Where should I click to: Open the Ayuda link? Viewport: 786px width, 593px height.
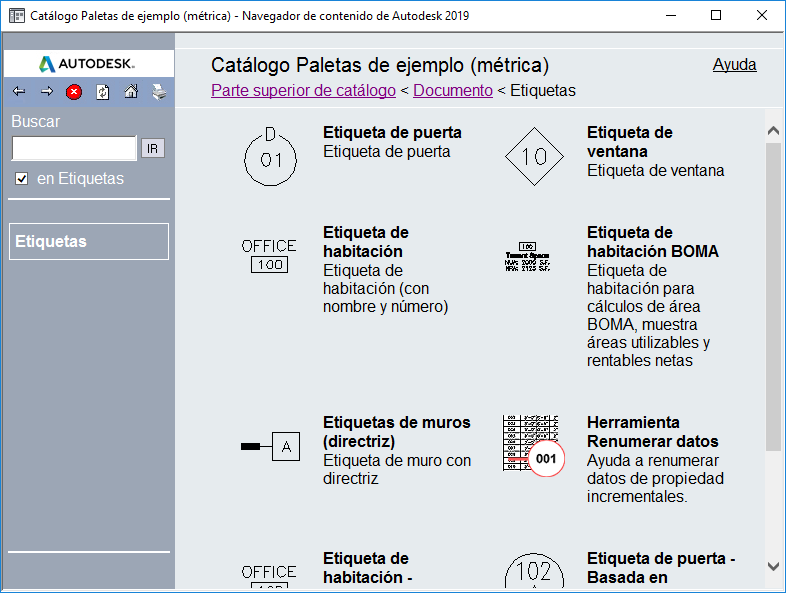(734, 65)
